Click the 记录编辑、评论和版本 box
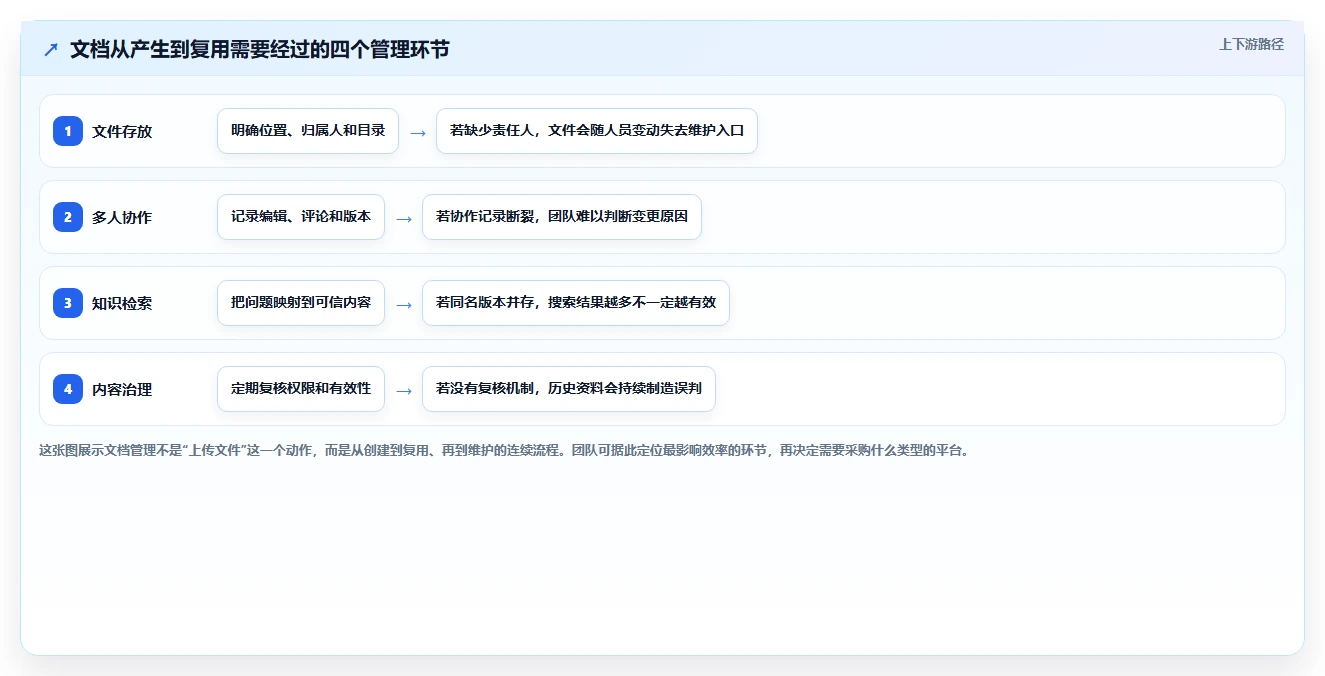Screen dimensions: 1325x676 coord(301,217)
